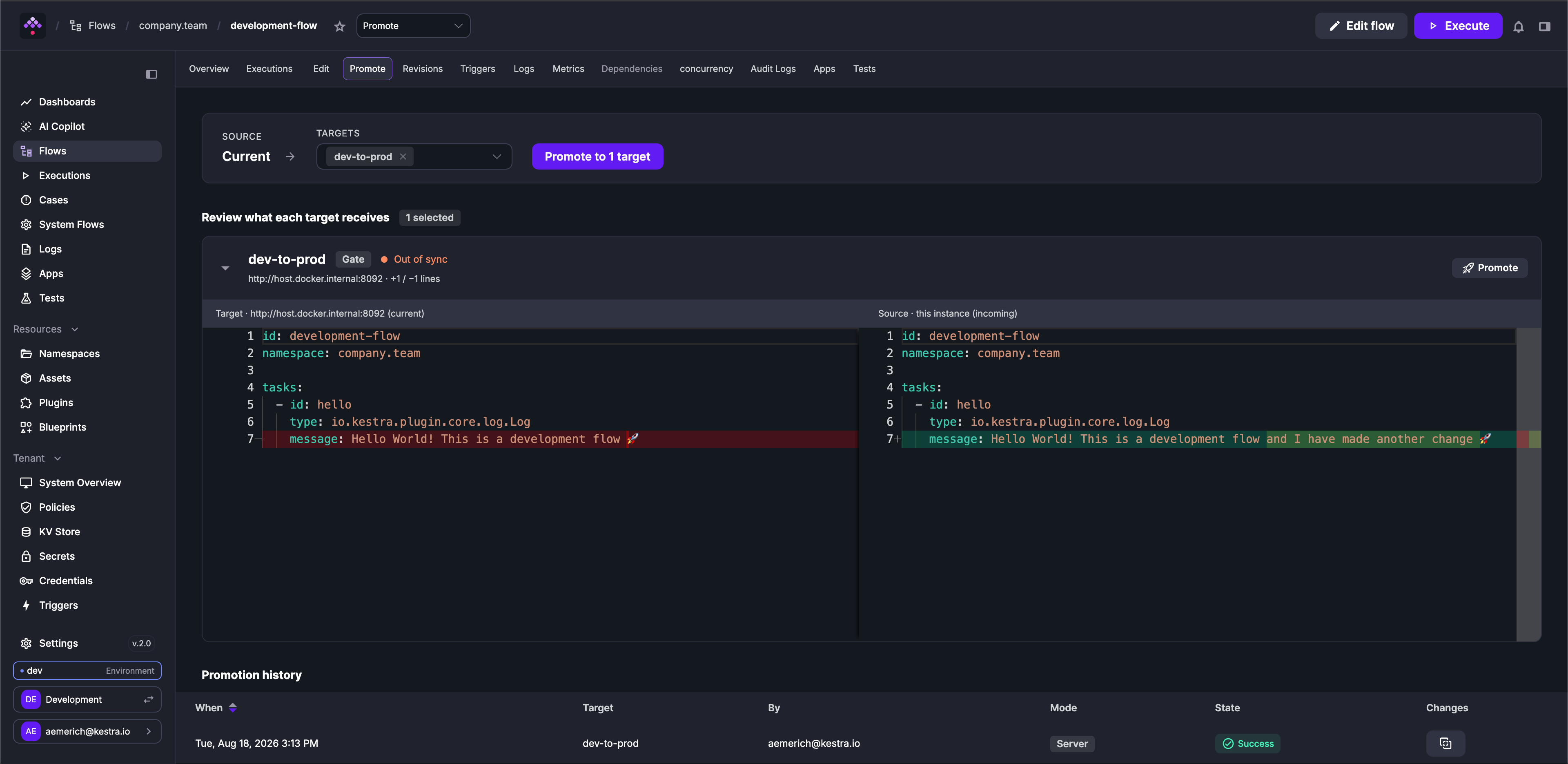Collapse the dev-to-prod diff section

coord(225,268)
